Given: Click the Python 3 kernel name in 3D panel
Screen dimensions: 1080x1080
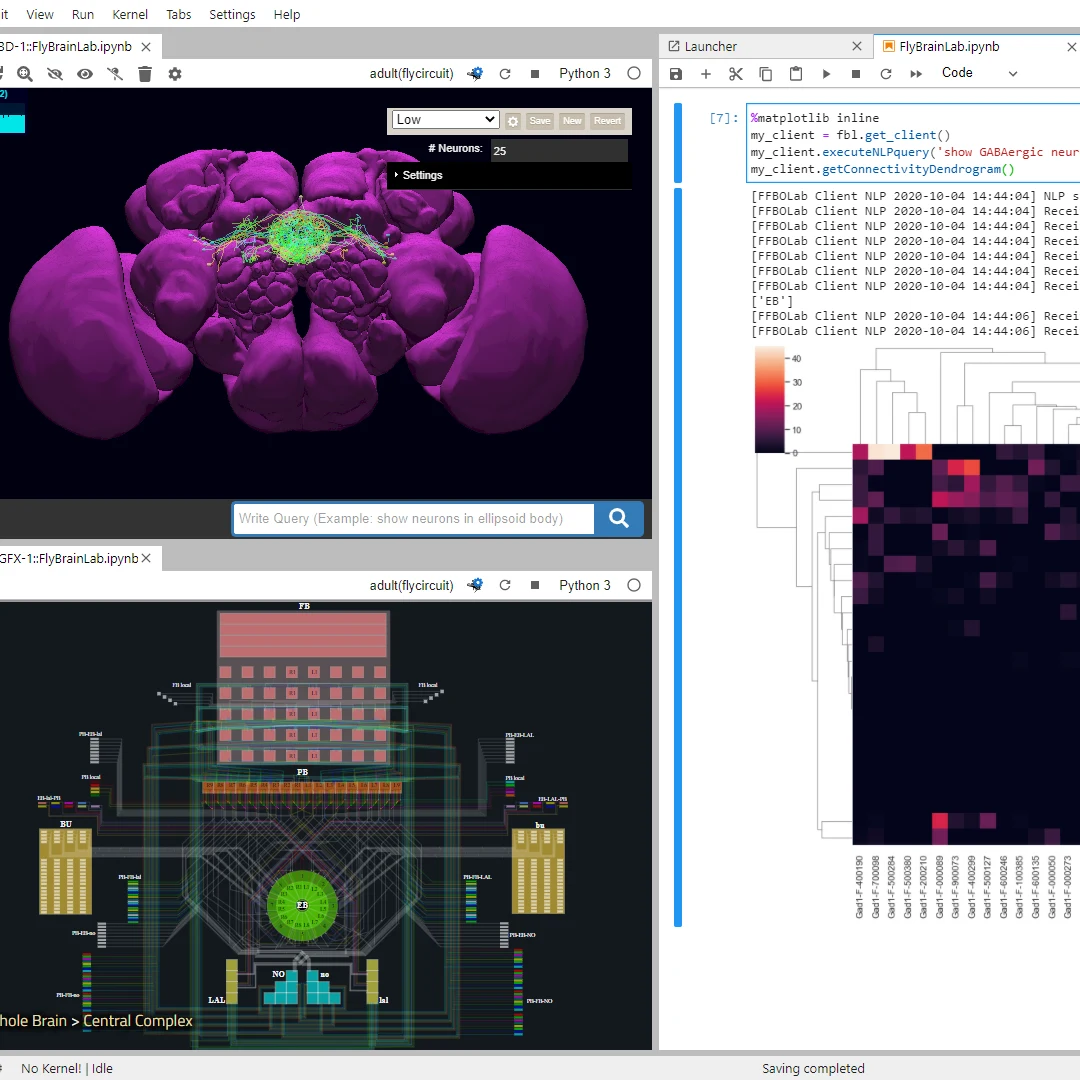Looking at the screenshot, I should coord(585,74).
